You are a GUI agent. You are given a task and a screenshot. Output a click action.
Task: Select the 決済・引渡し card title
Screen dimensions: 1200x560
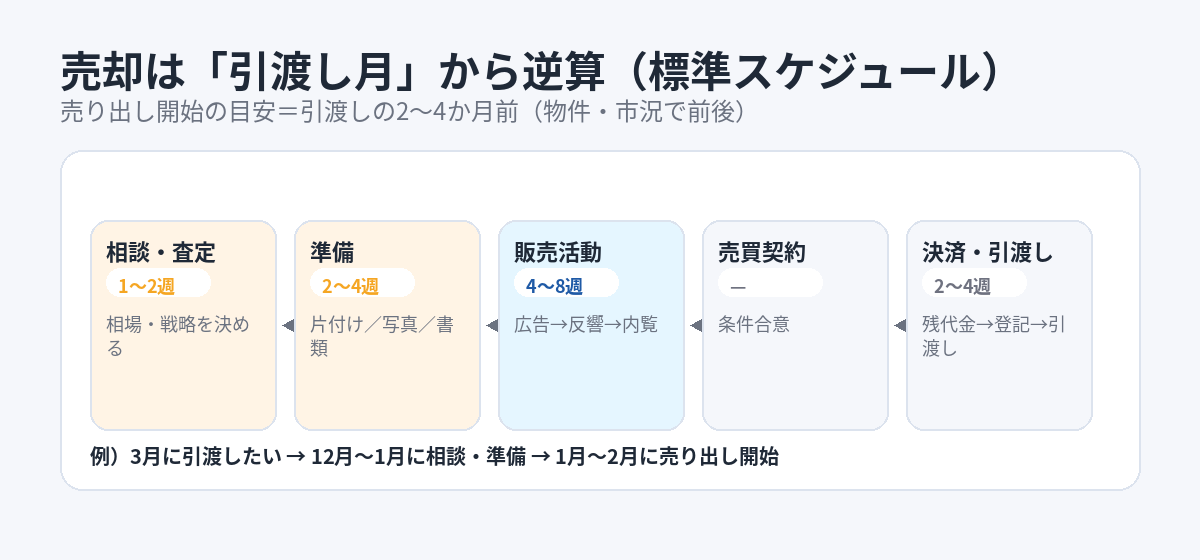tap(988, 253)
